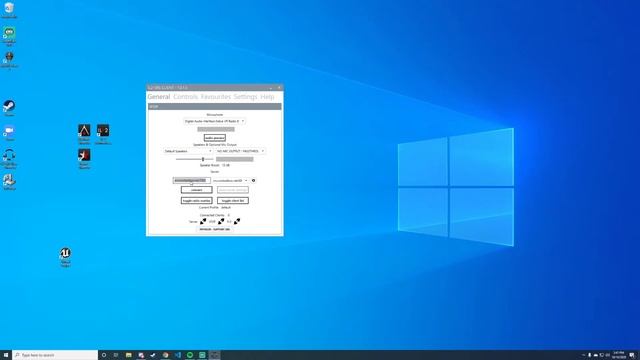The image size is (640, 360).
Task: Open the General tab
Action: coord(159,97)
